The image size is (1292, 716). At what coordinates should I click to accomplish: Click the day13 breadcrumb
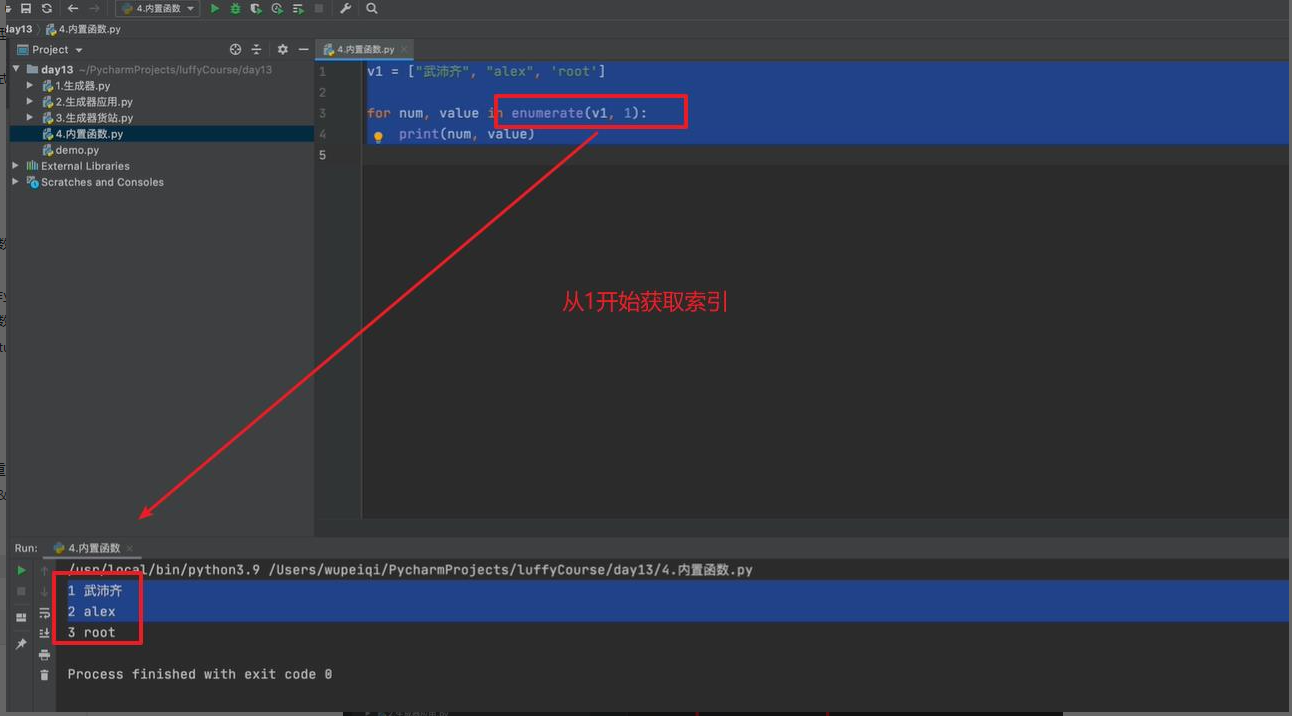point(18,29)
